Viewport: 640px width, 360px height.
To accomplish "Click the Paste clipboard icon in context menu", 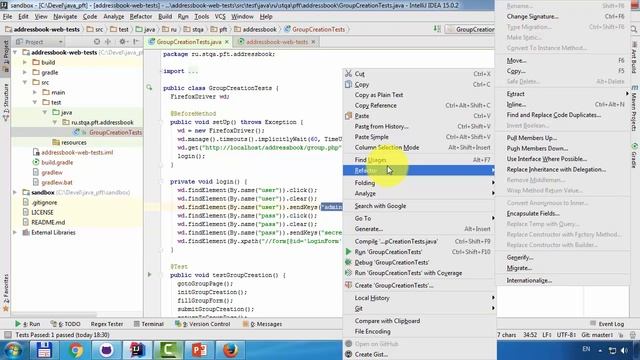I will (348, 116).
